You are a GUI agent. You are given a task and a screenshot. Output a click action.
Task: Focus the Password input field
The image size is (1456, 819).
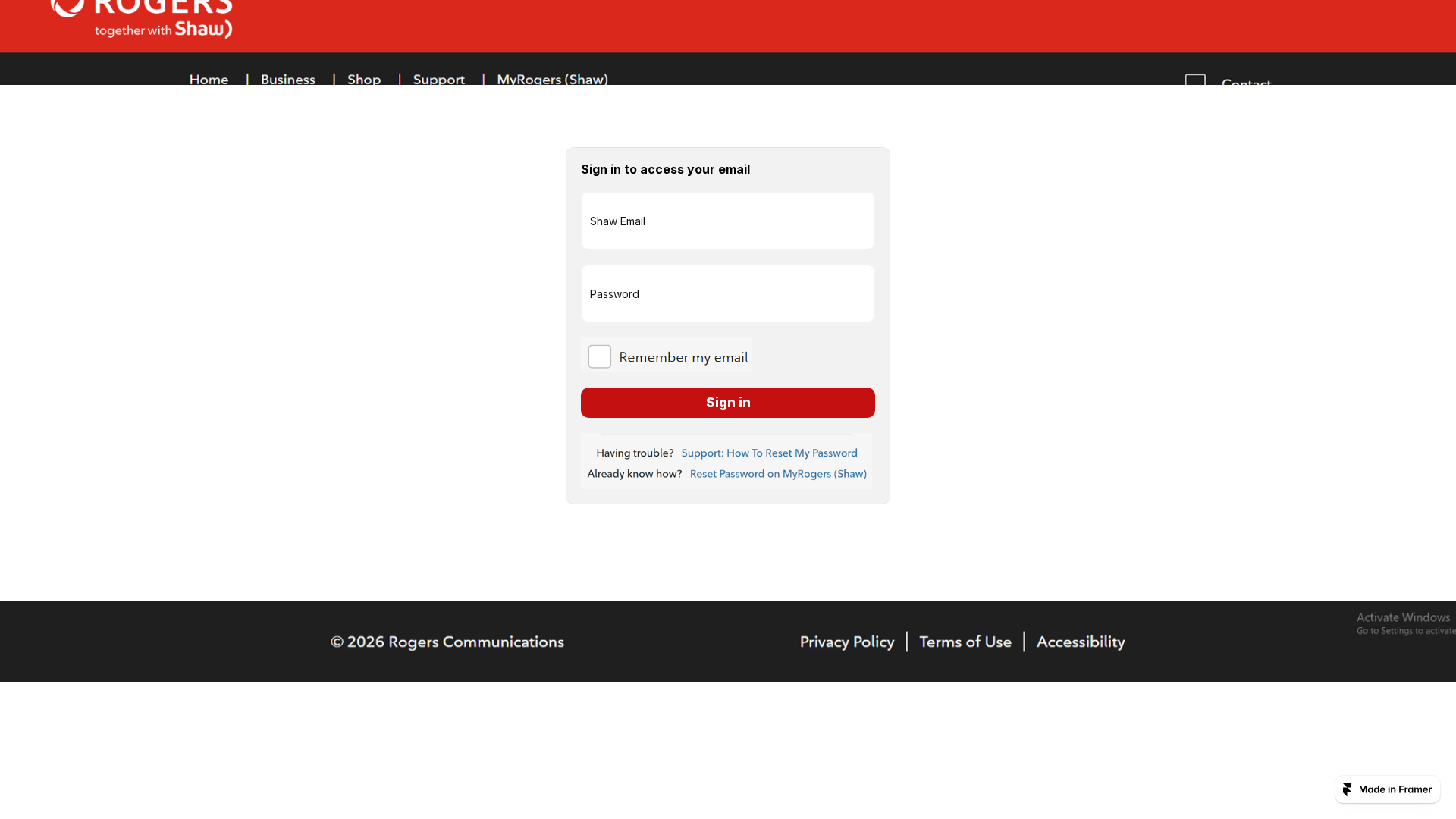(x=728, y=293)
